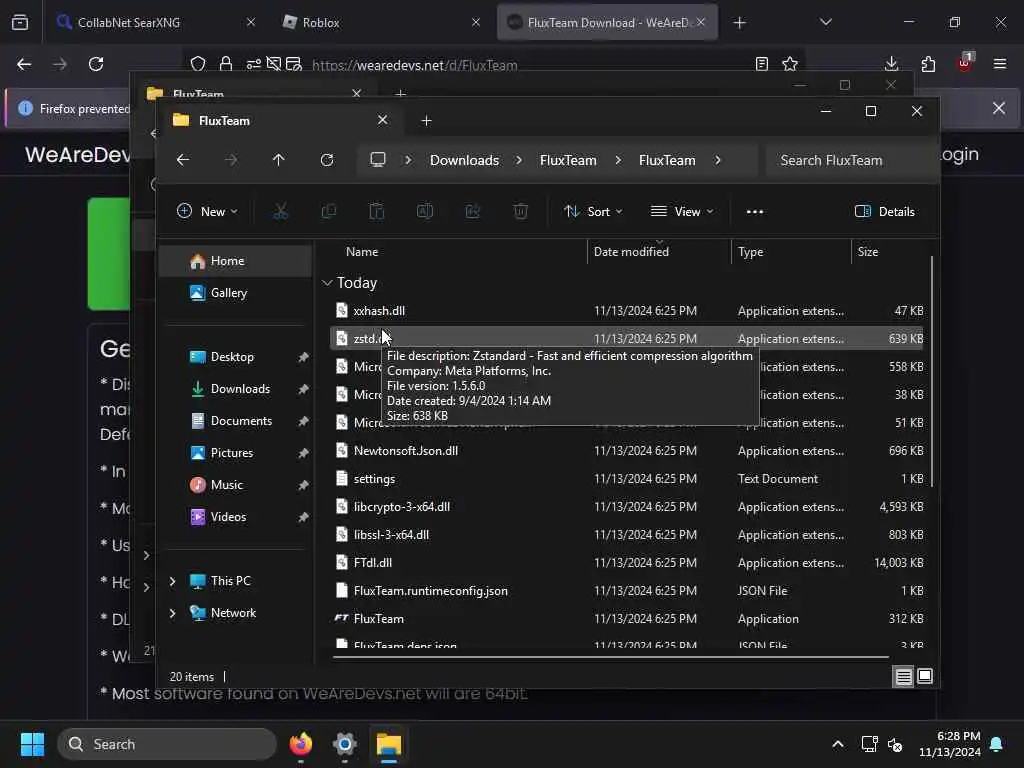Refresh the FluxTeam folder view
The width and height of the screenshot is (1024, 768).
click(327, 160)
